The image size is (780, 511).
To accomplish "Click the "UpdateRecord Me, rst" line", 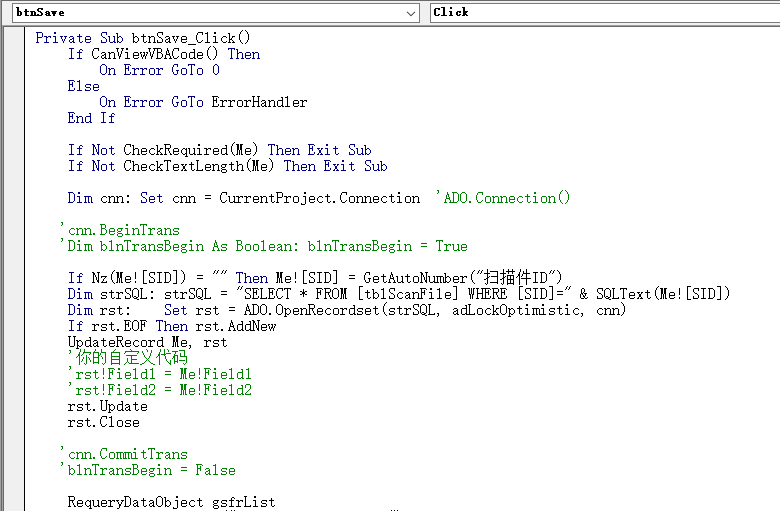I will (x=148, y=342).
